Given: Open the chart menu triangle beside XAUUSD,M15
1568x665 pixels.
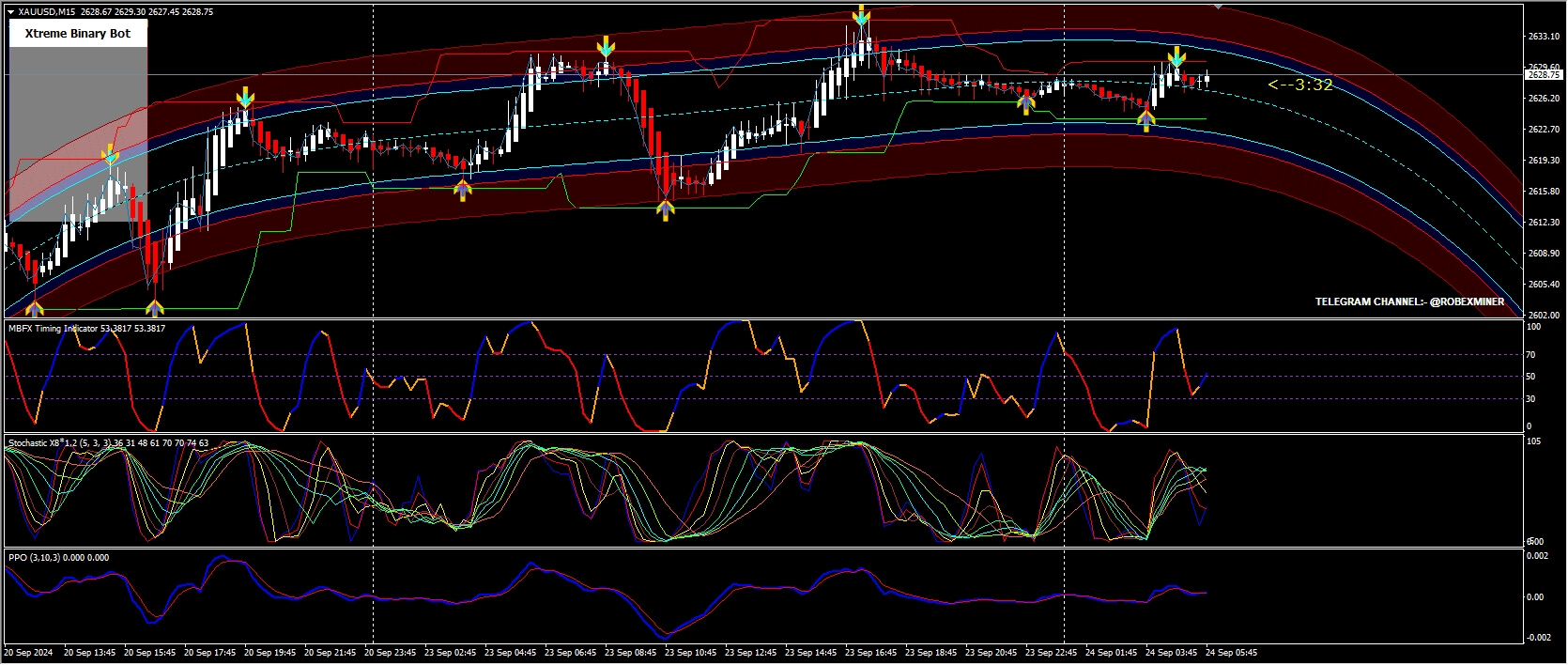Looking at the screenshot, I should 11,12.
